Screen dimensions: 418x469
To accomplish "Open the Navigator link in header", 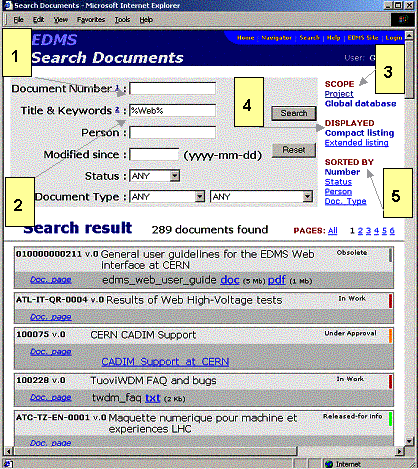I will pos(276,38).
